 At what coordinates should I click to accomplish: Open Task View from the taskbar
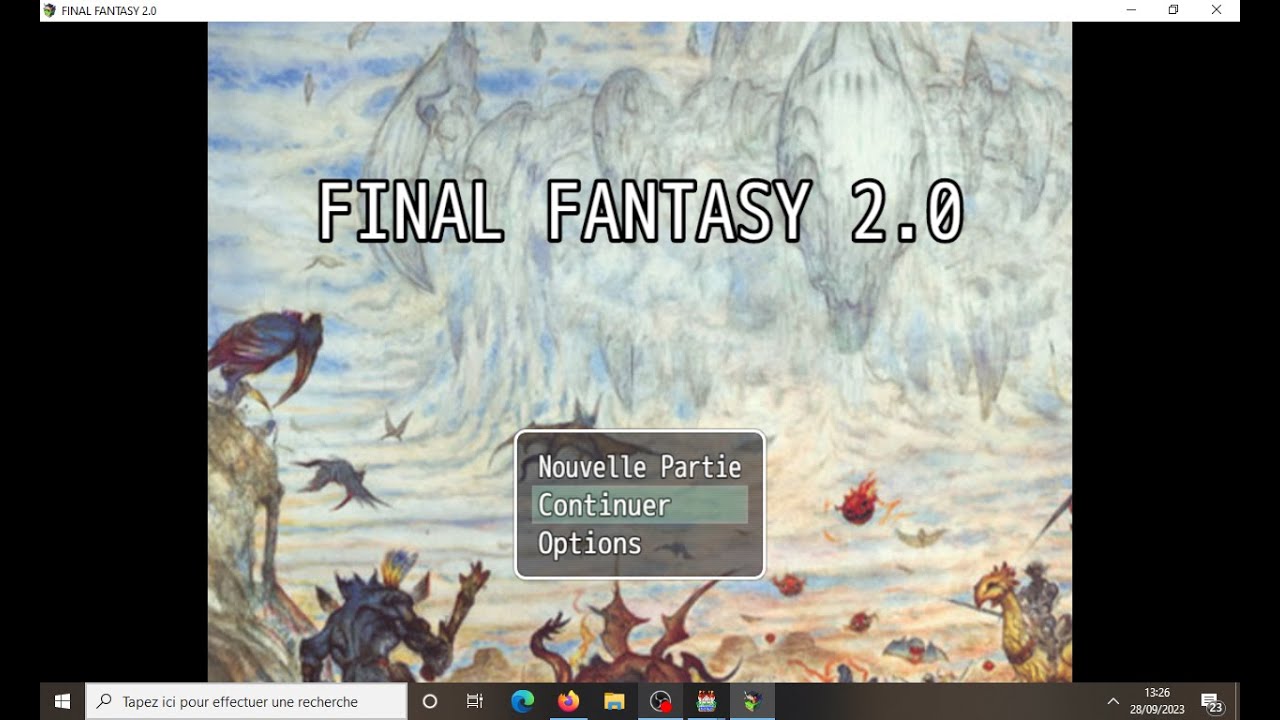[475, 702]
